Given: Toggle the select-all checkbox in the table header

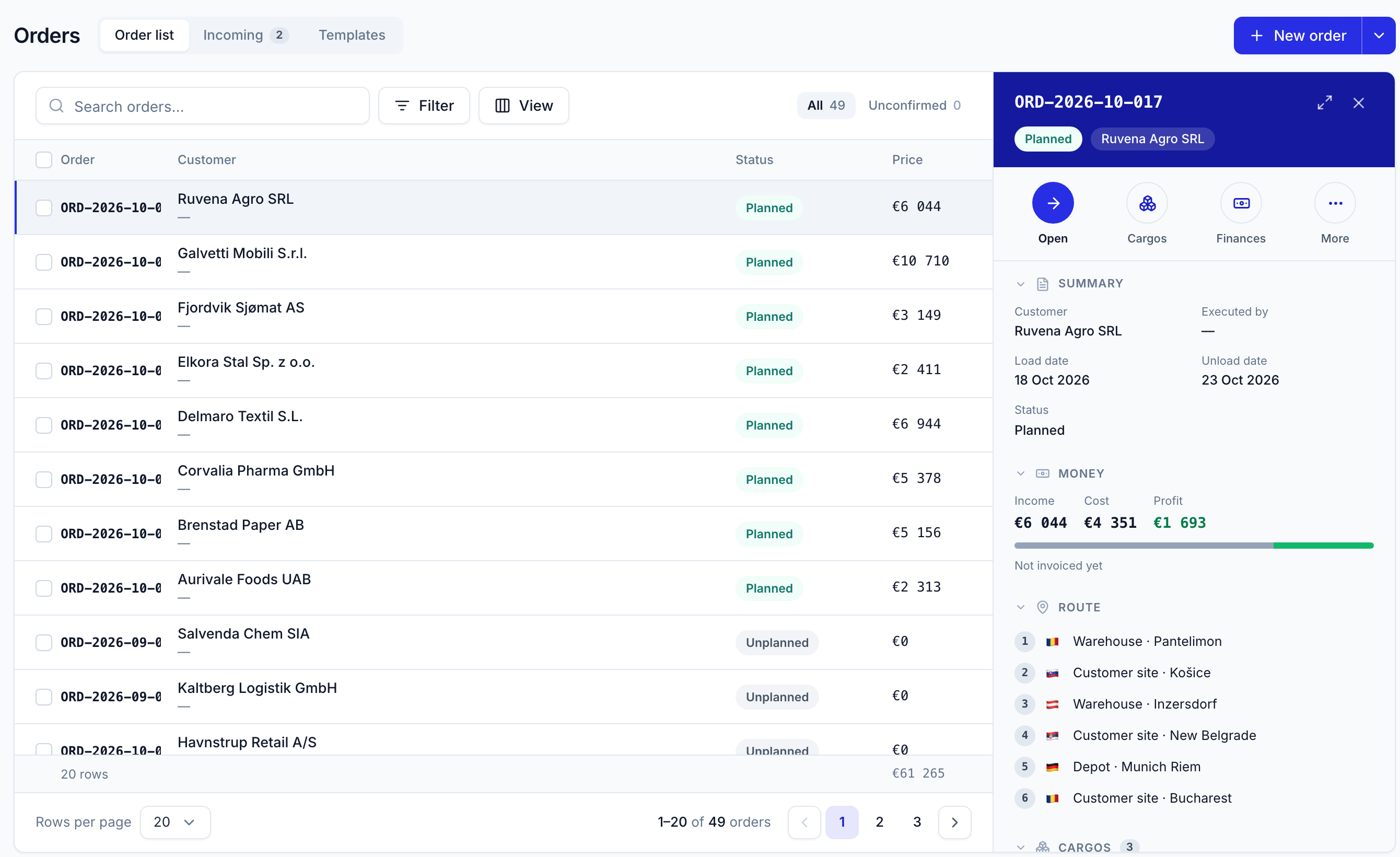Looking at the screenshot, I should (x=44, y=160).
